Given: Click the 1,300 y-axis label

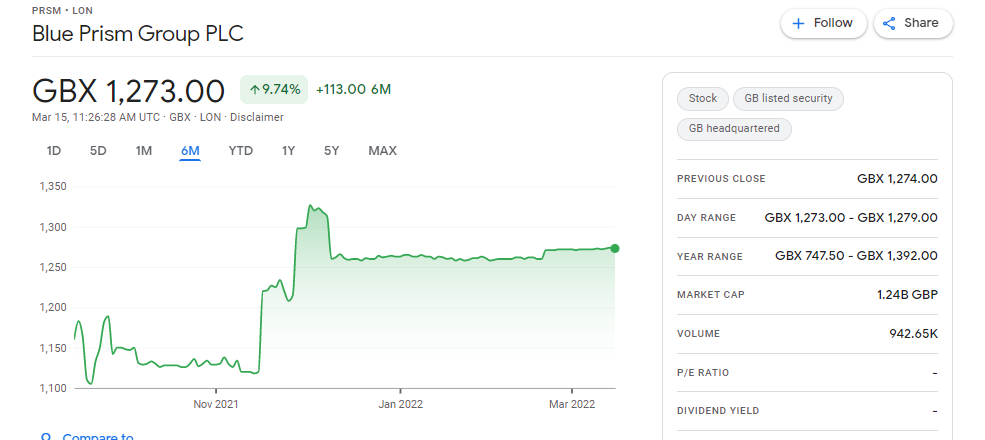Looking at the screenshot, I should click(x=53, y=227).
